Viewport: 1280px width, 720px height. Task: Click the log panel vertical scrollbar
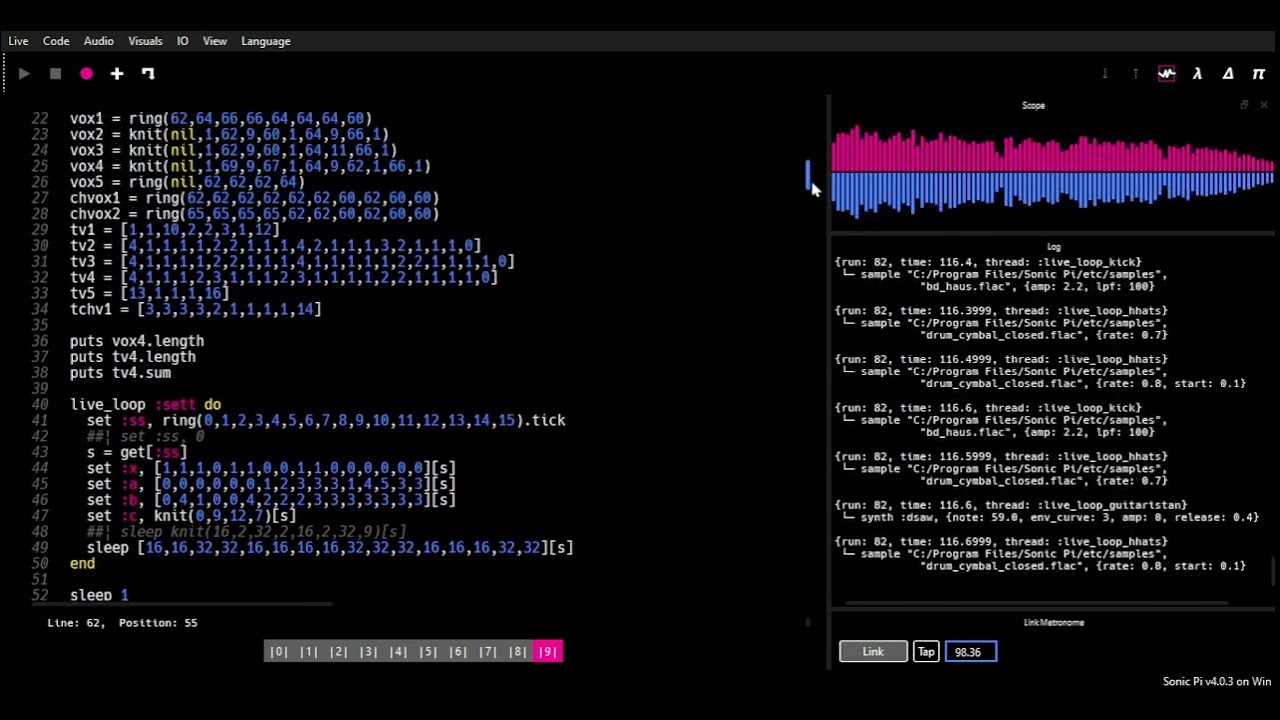pyautogui.click(x=1274, y=572)
